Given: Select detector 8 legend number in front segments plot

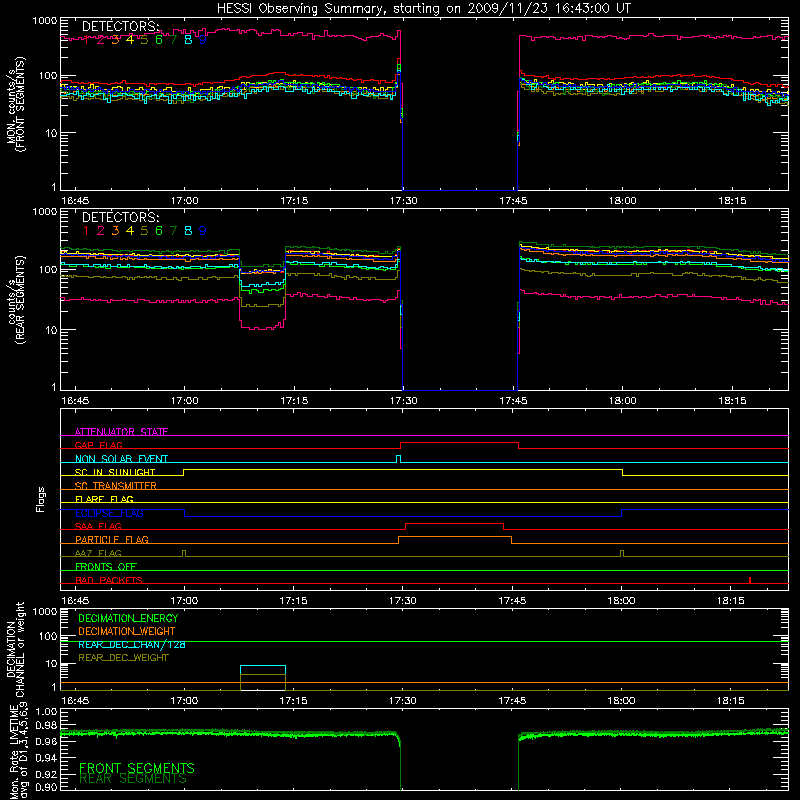Looking at the screenshot, I should [x=188, y=40].
